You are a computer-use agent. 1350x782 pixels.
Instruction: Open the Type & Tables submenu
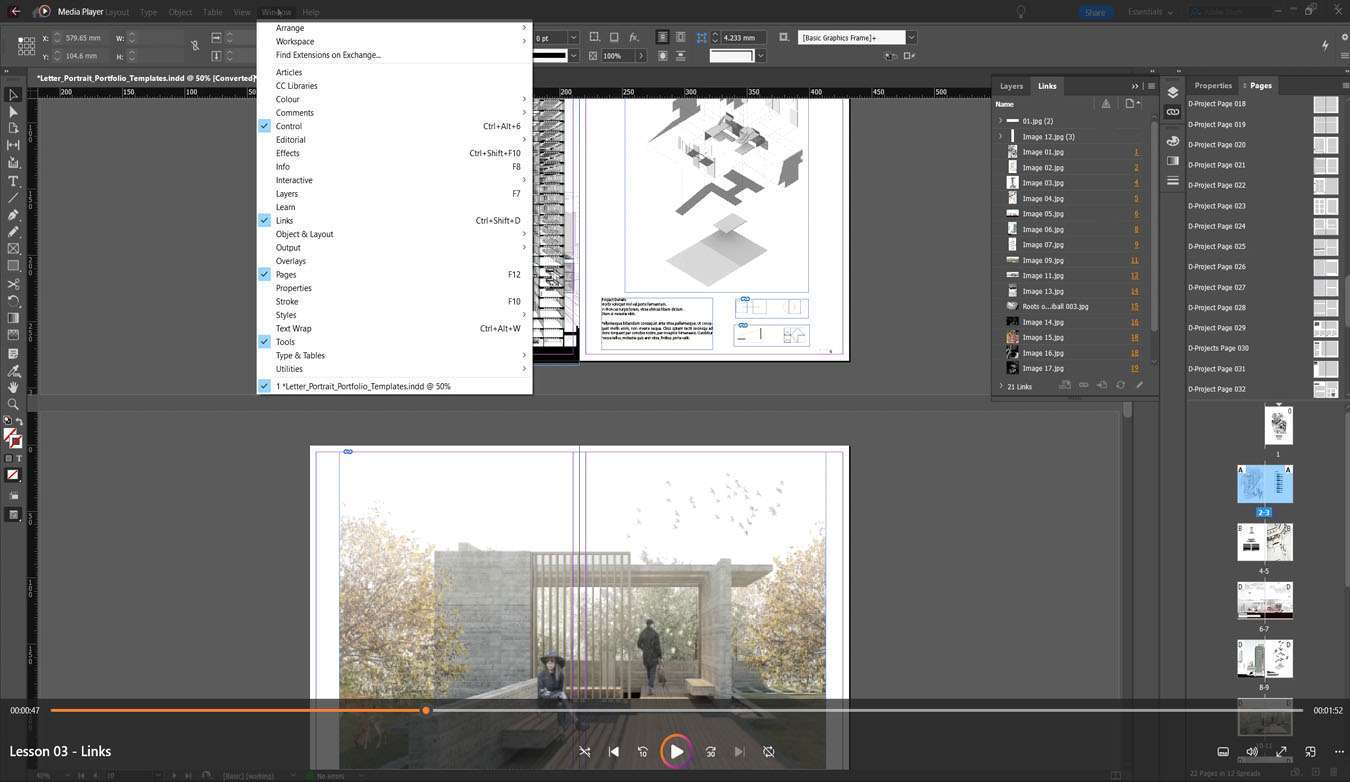[x=394, y=355]
